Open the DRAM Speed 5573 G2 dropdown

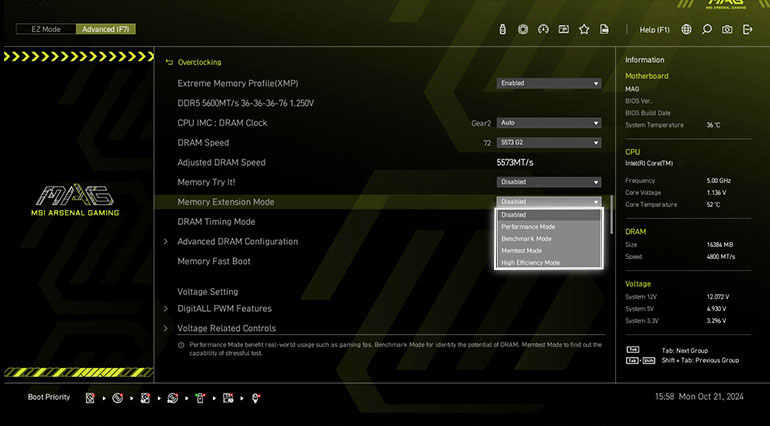coord(549,142)
